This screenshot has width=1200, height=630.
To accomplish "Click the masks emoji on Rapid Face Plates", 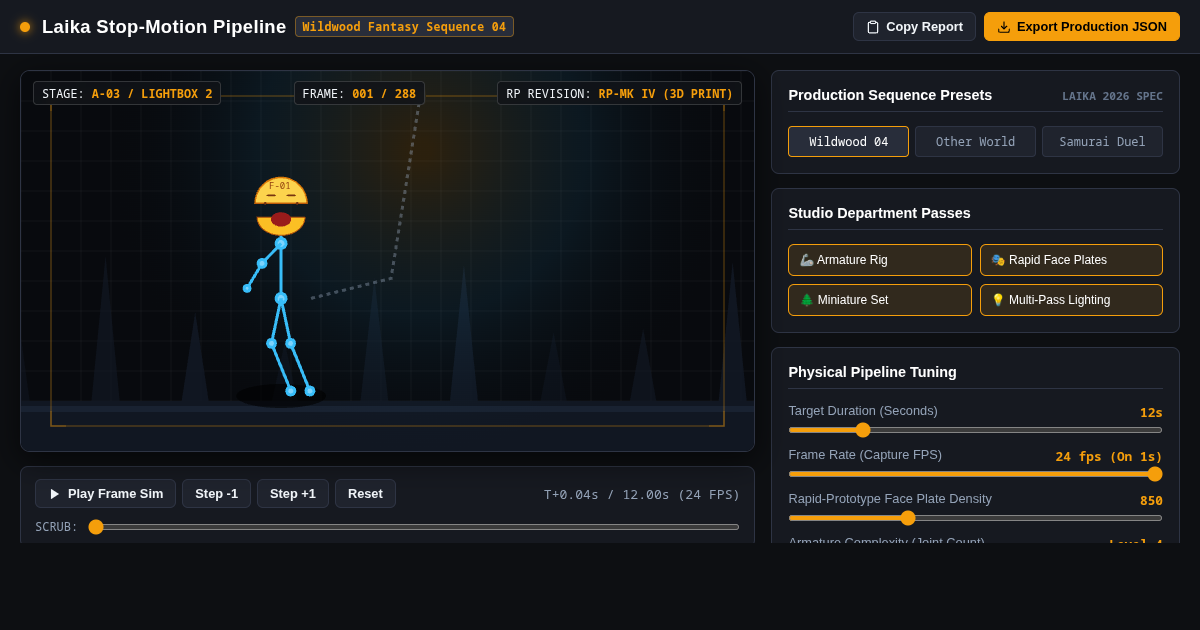I will pyautogui.click(x=998, y=260).
